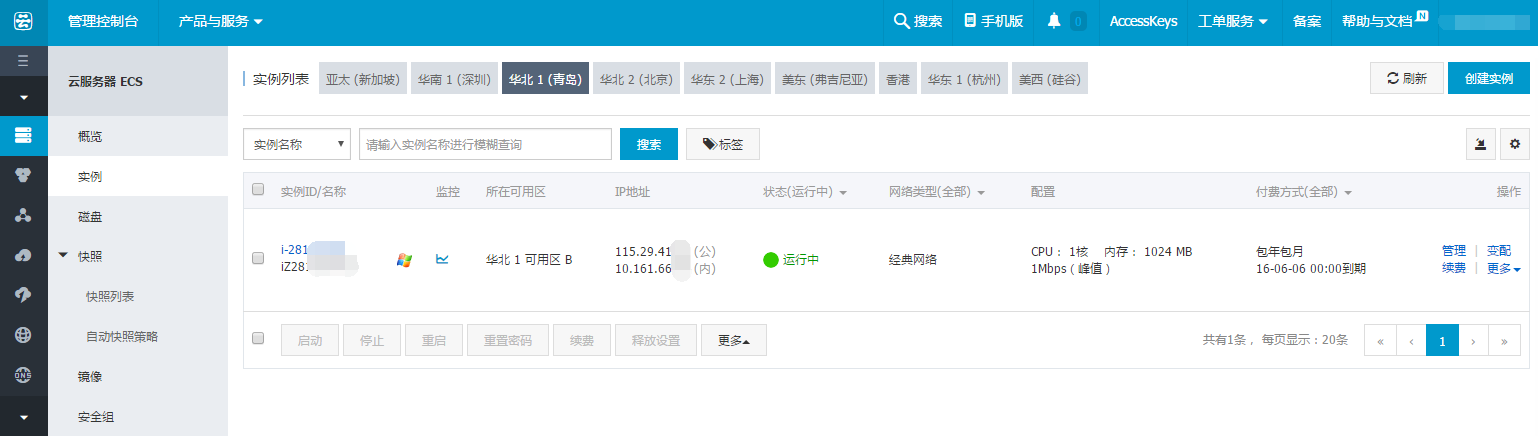Switch to 香港 region tab

898,79
